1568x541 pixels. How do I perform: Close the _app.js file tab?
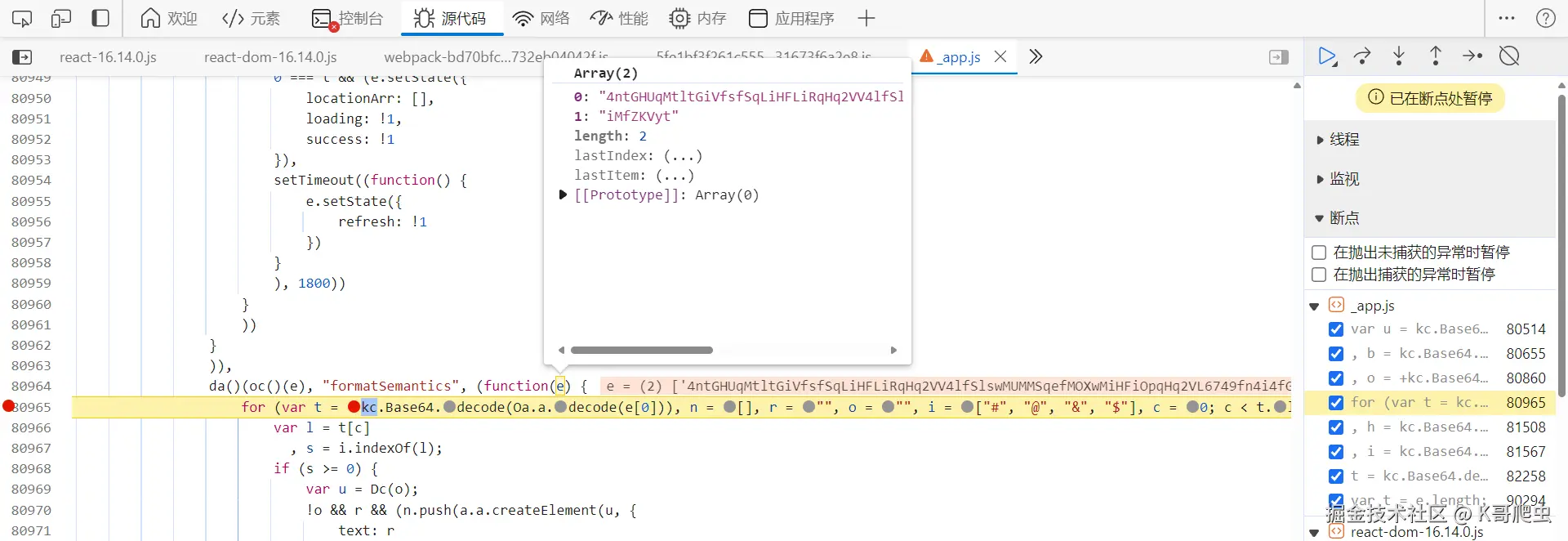[x=1000, y=57]
